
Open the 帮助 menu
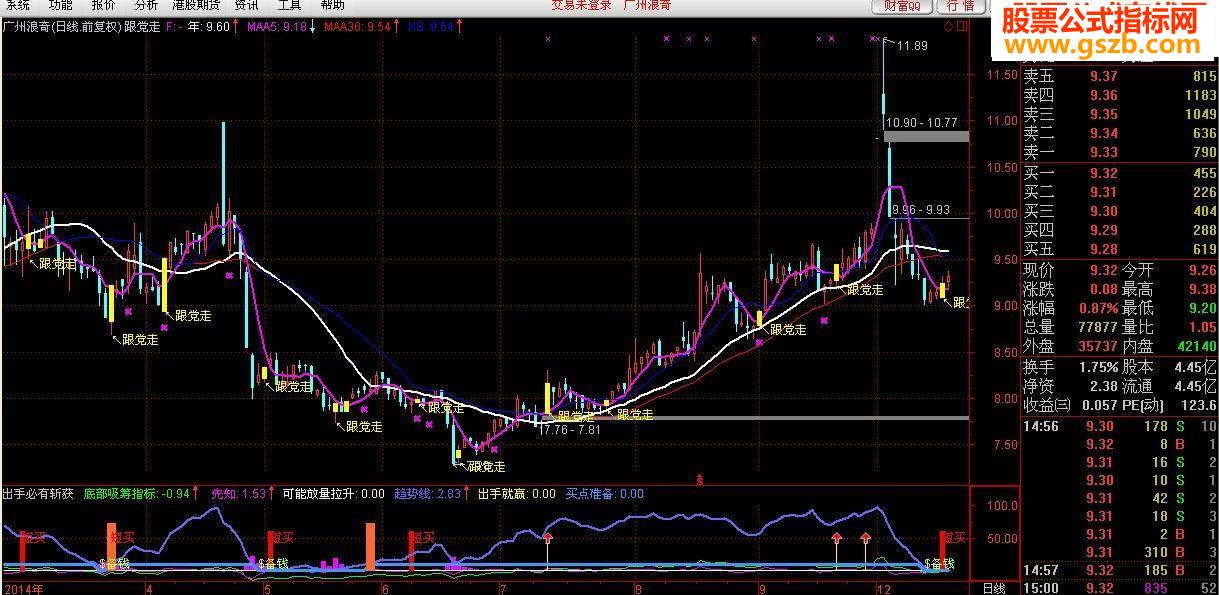332,5
